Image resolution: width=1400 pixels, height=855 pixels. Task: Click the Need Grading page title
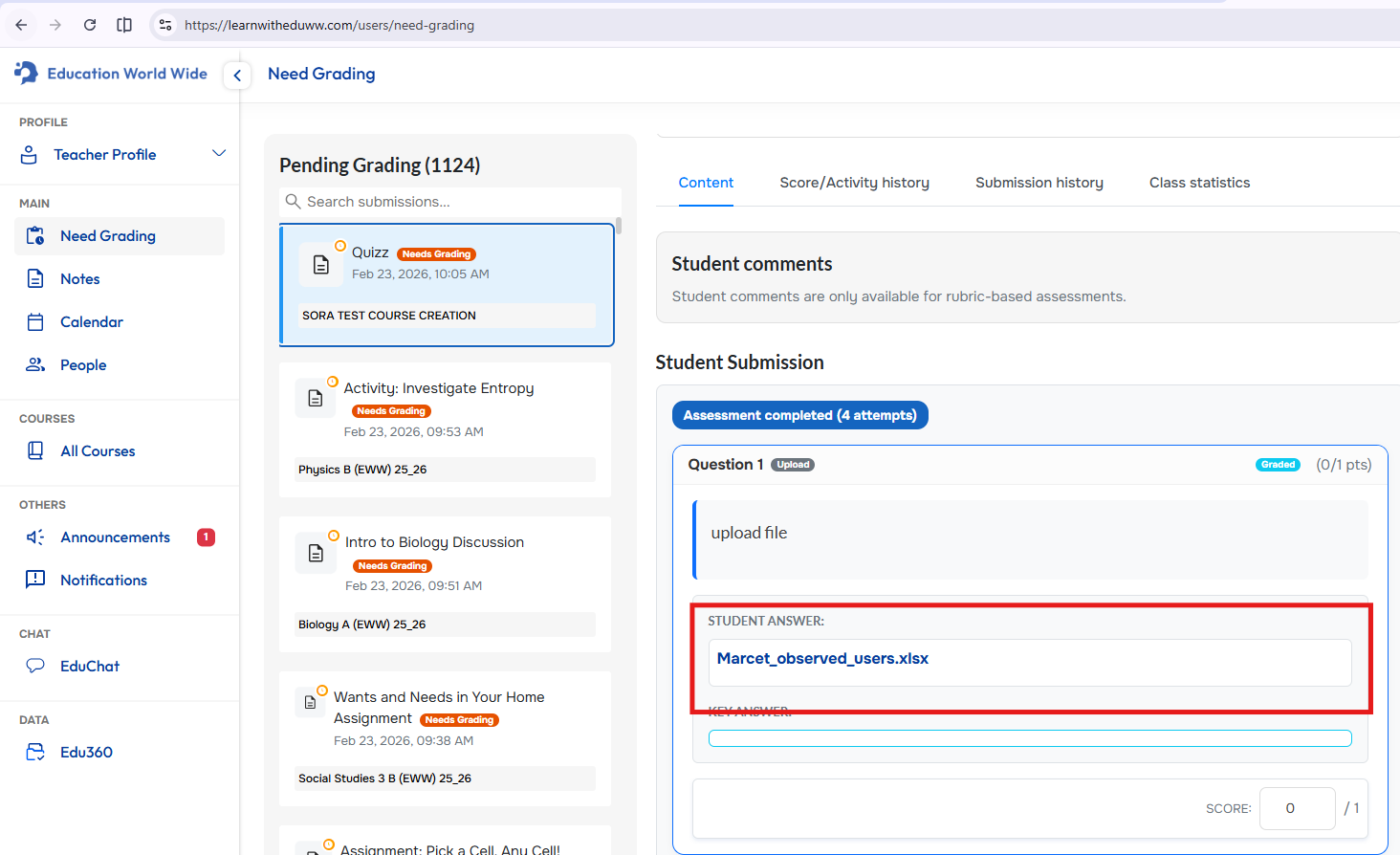tap(321, 74)
